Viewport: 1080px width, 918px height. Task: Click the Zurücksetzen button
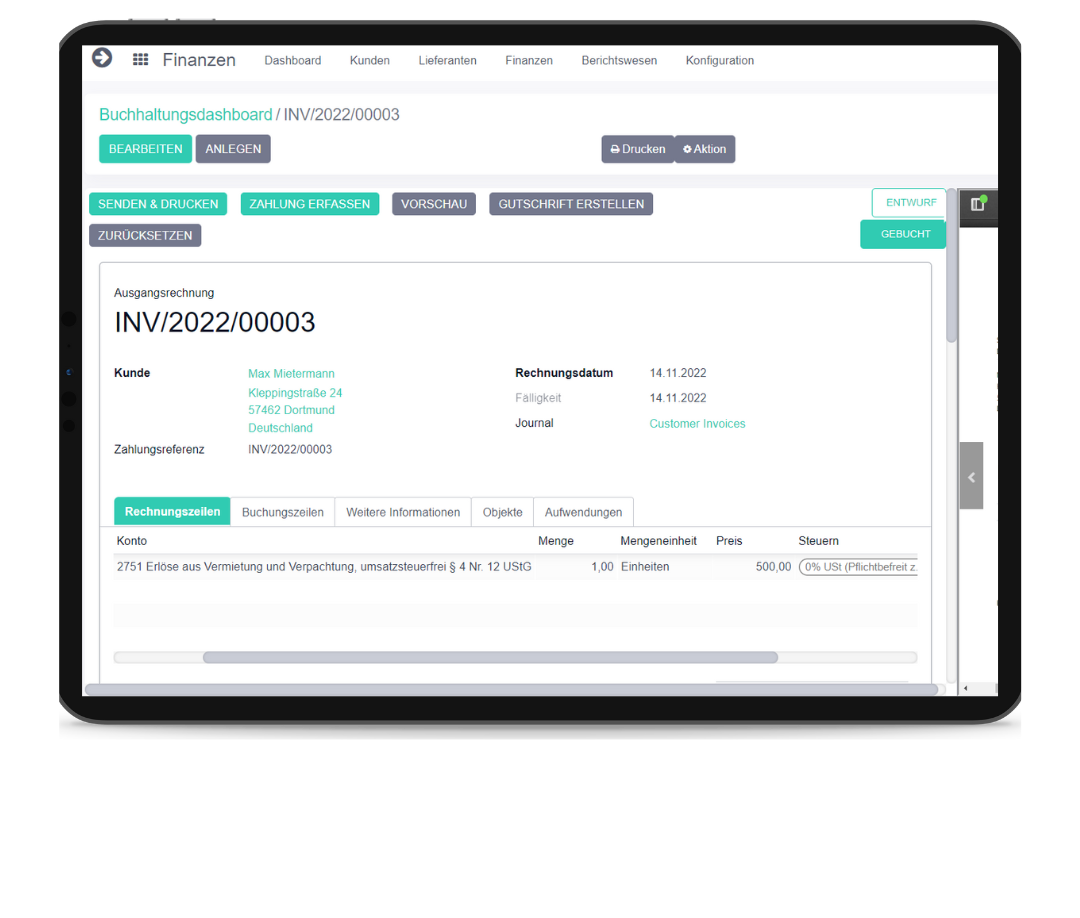(x=145, y=235)
